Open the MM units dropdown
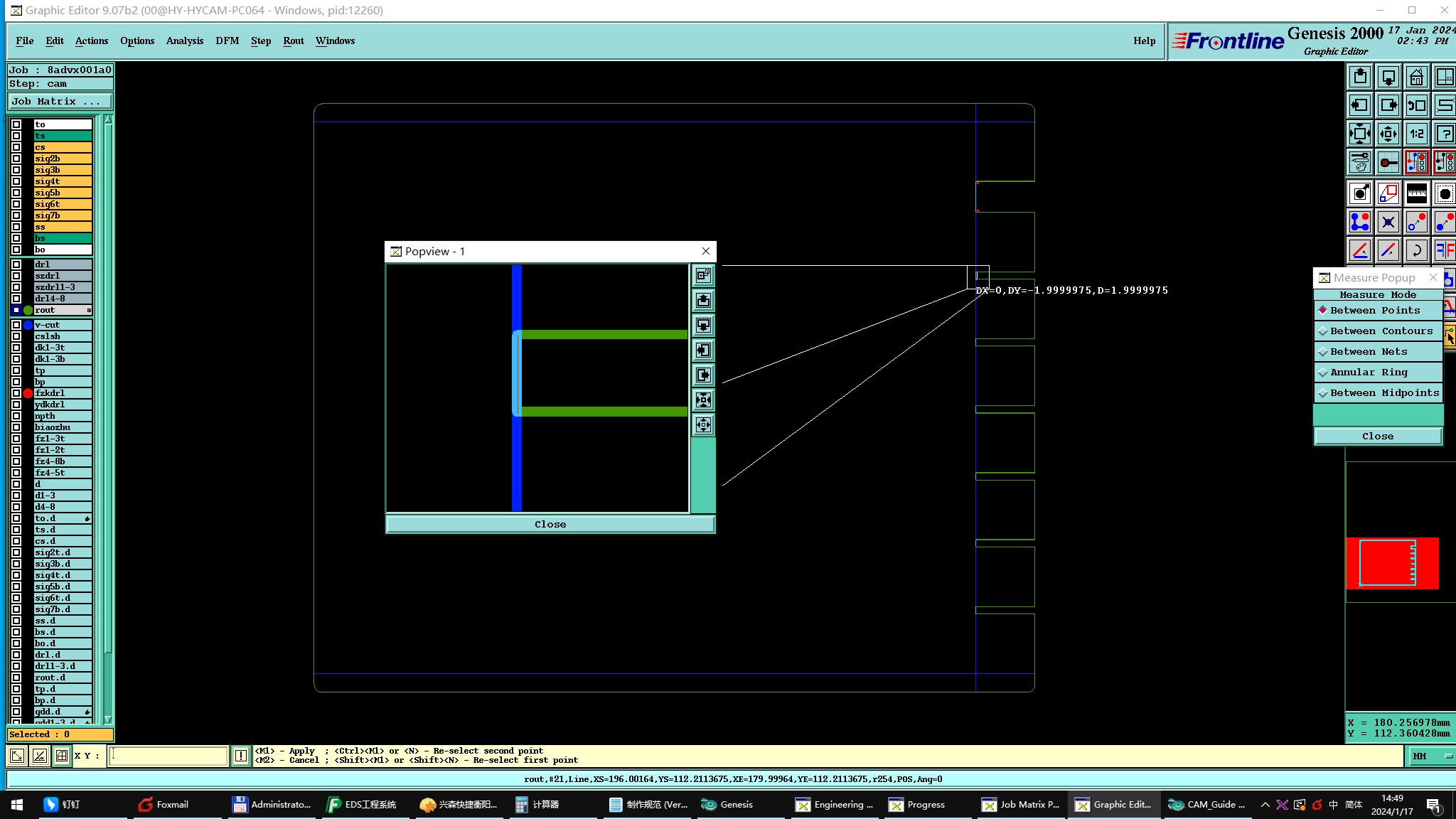 pos(1430,756)
